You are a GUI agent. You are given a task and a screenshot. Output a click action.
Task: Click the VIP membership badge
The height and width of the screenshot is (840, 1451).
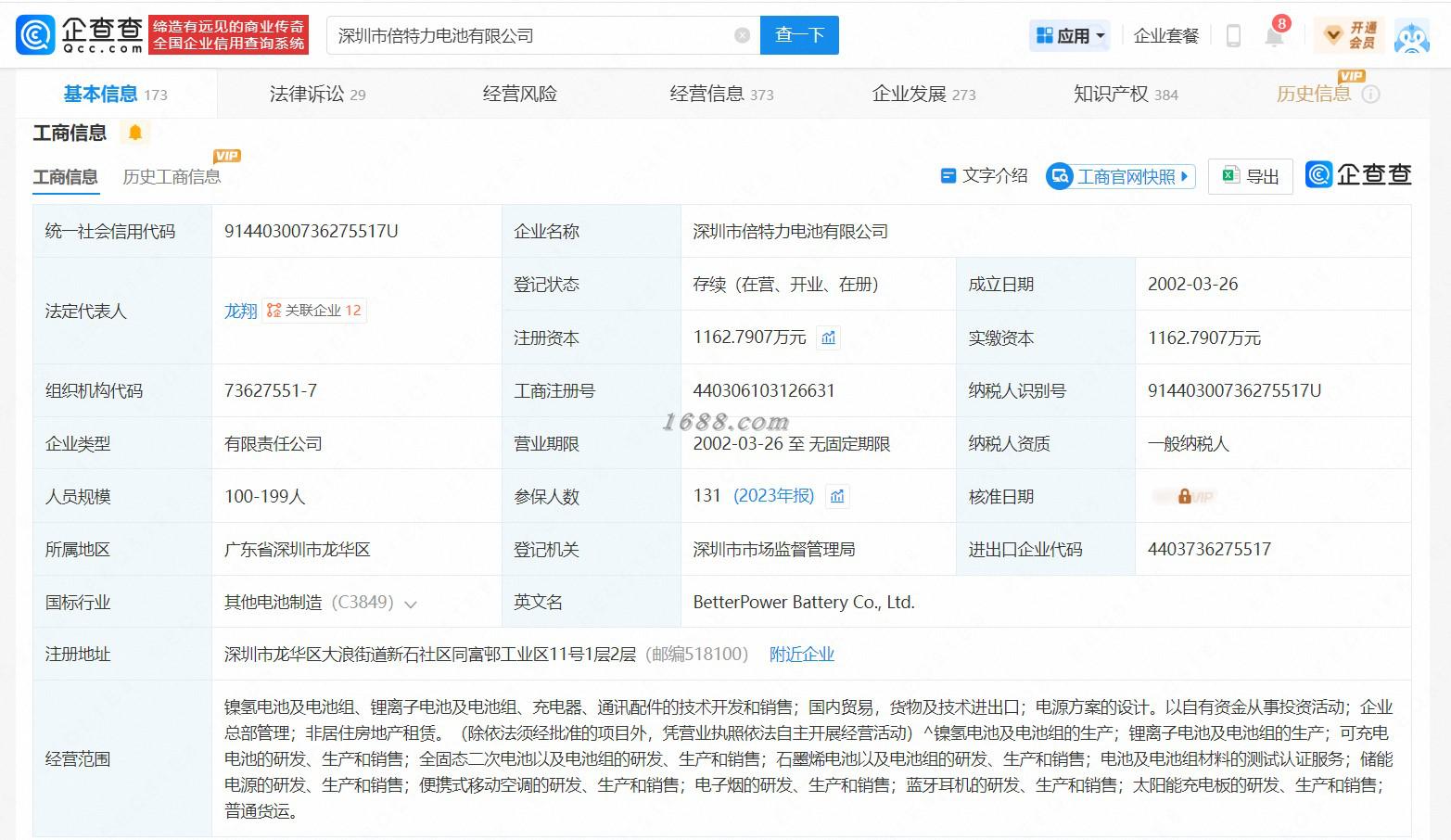tap(1350, 35)
